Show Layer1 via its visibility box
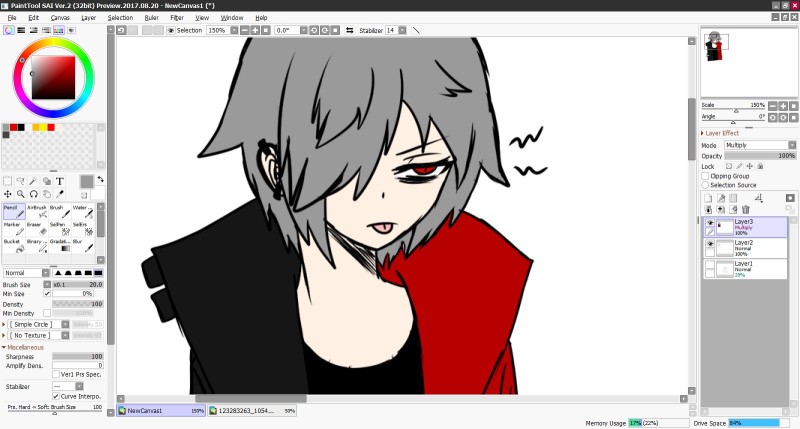This screenshot has height=429, width=800. (710, 265)
